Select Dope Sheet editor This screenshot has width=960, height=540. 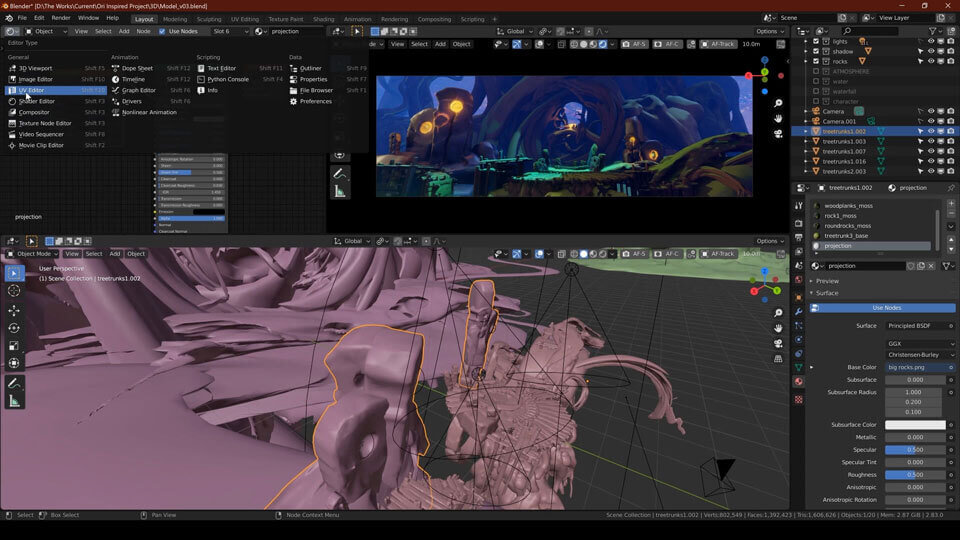(151, 68)
